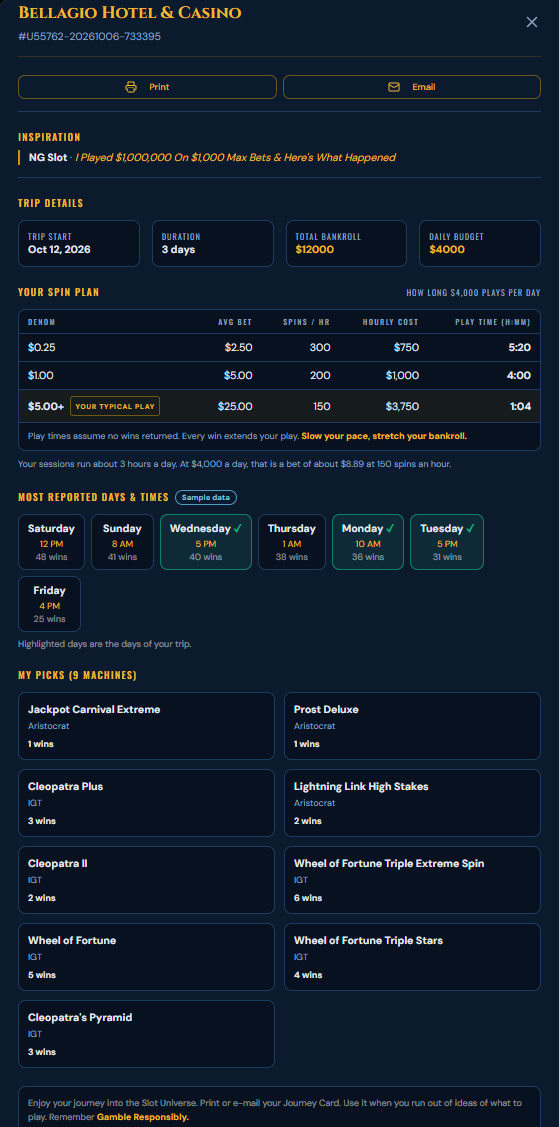The height and width of the screenshot is (1127, 559).
Task: Click the printer icon
Action: [131, 87]
